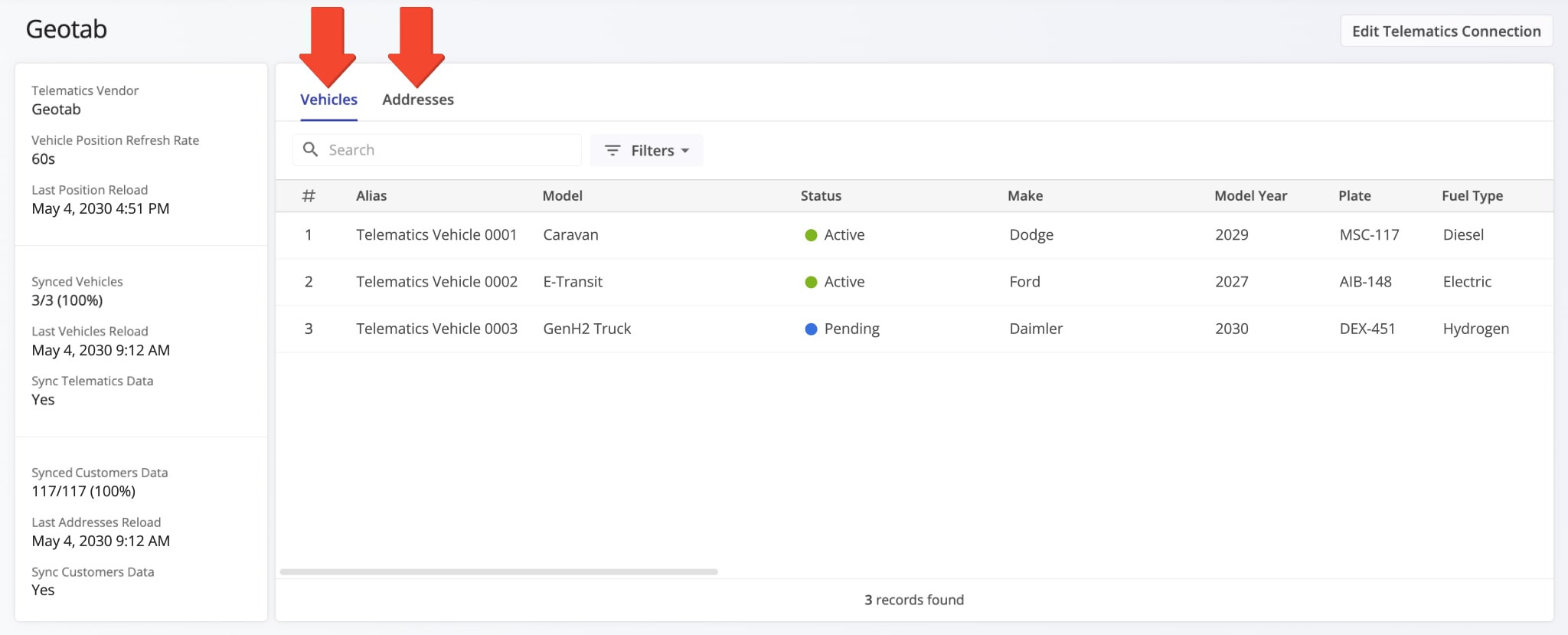This screenshot has width=1568, height=635.
Task: Click the Daimler make cell
Action: [1036, 329]
